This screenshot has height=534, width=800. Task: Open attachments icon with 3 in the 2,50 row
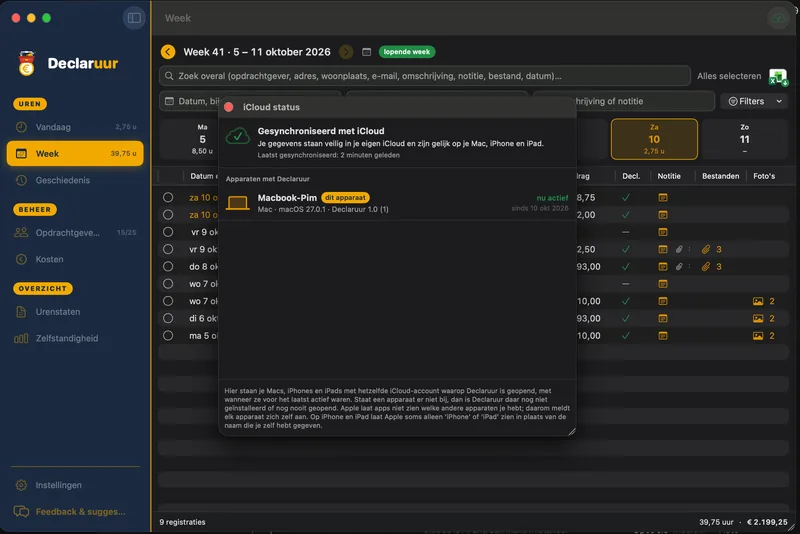pyautogui.click(x=711, y=249)
